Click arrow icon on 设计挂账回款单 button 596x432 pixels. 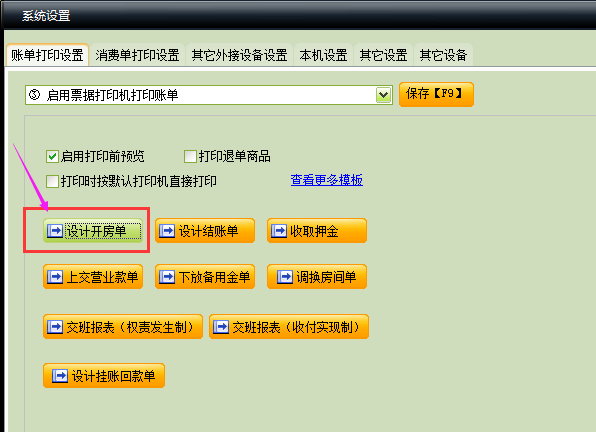point(60,376)
